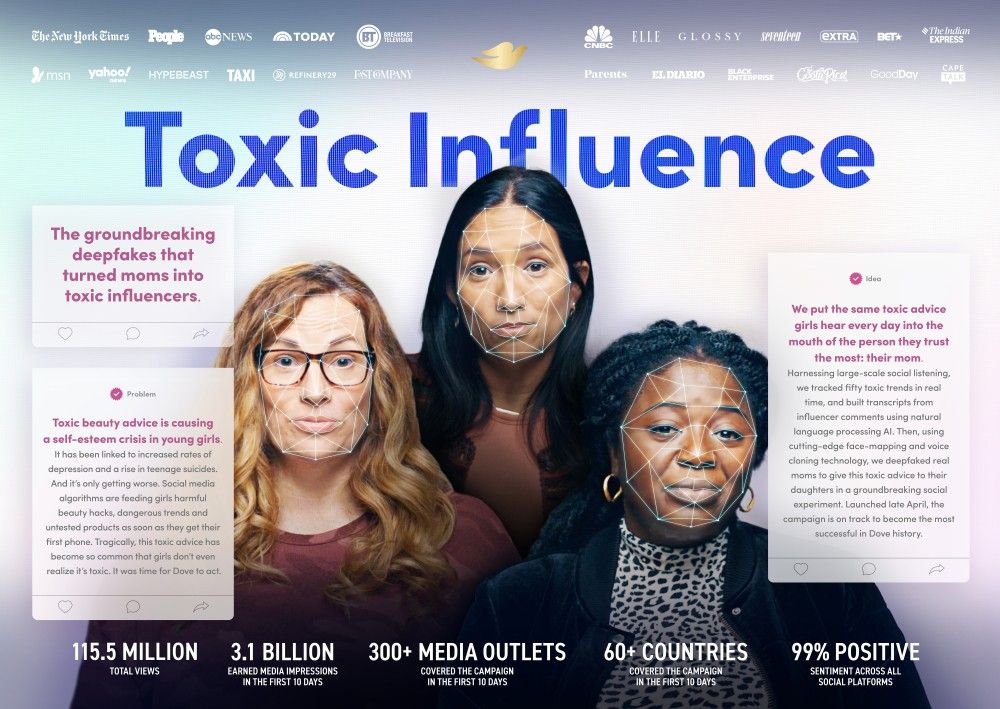
Task: Click the comment bubble icon in the Problem card
Action: pyautogui.click(x=133, y=606)
